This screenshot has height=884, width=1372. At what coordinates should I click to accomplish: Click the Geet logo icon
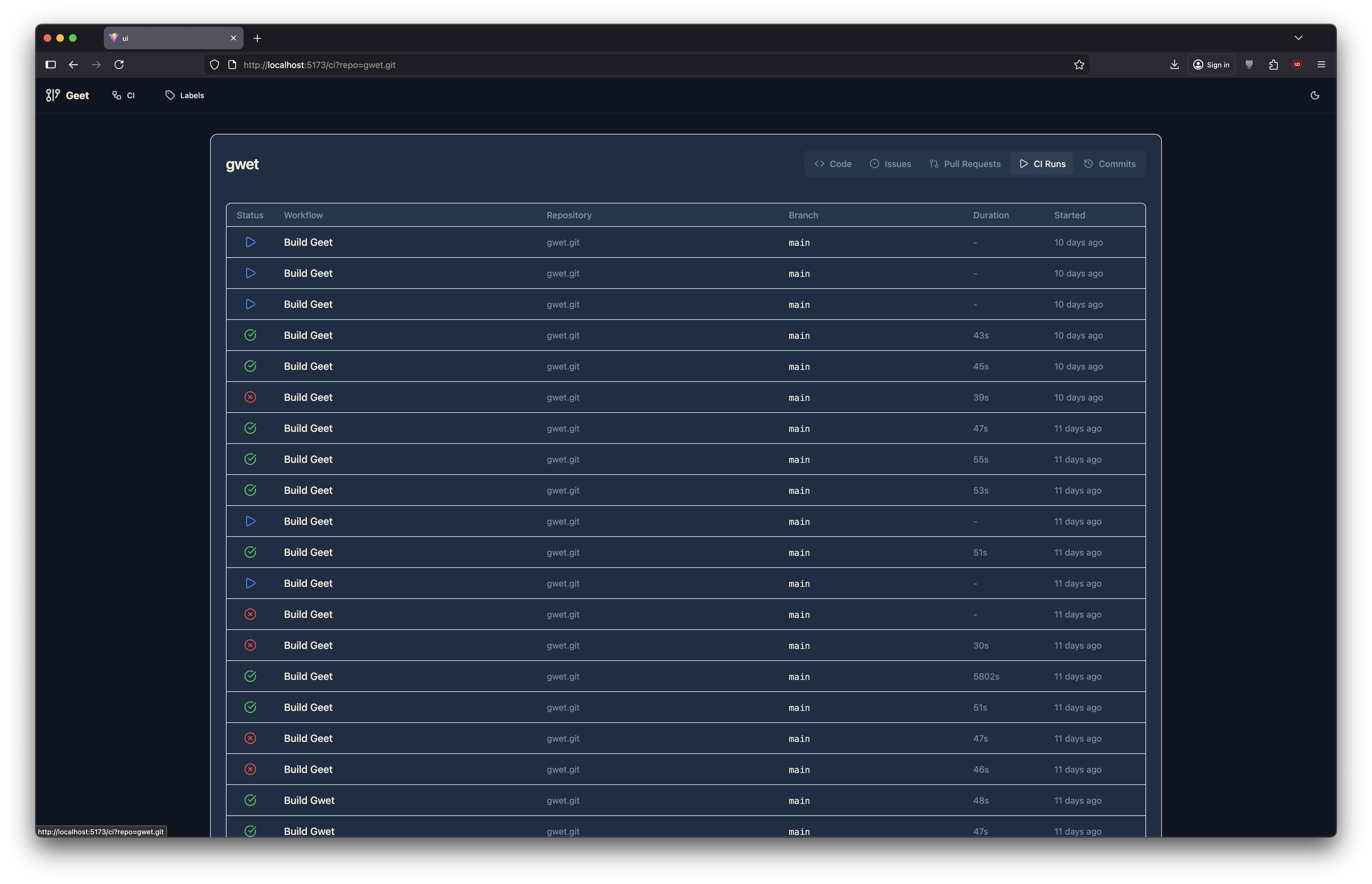[x=53, y=95]
